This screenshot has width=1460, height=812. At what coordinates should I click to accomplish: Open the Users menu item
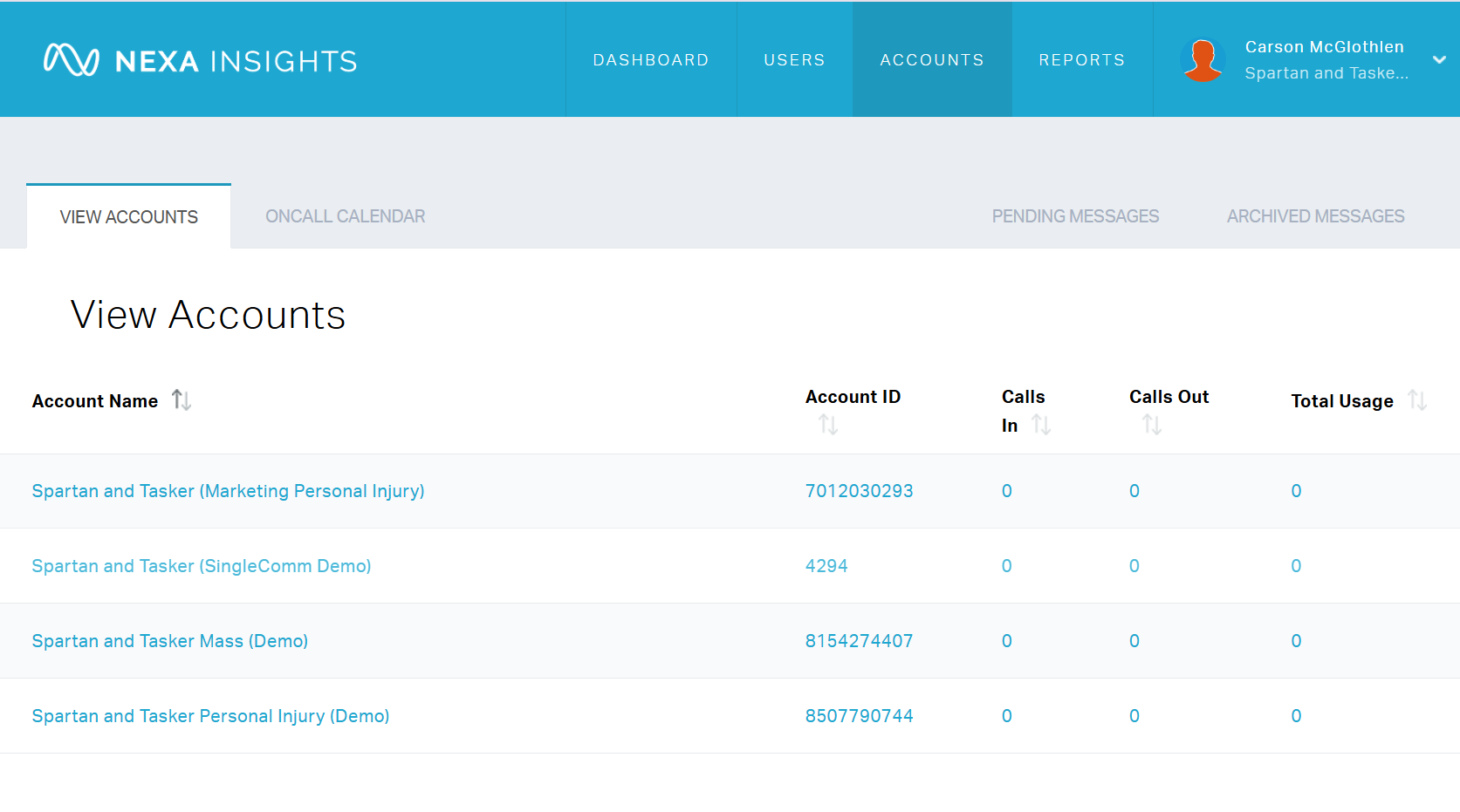794,59
